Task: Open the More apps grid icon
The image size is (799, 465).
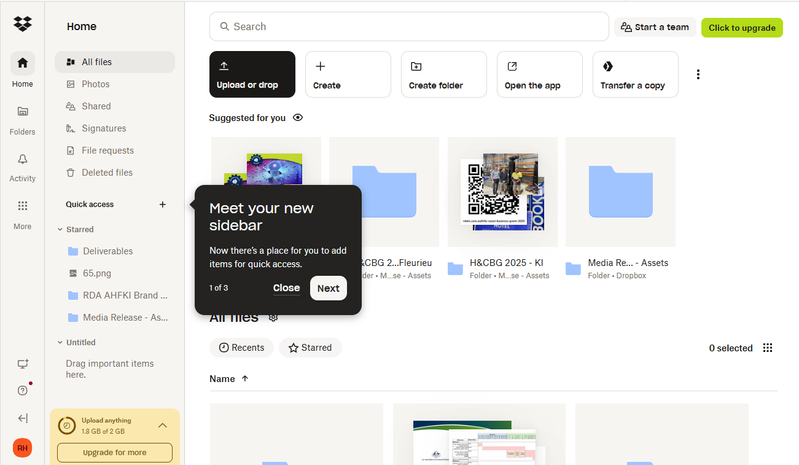Action: pyautogui.click(x=22, y=206)
